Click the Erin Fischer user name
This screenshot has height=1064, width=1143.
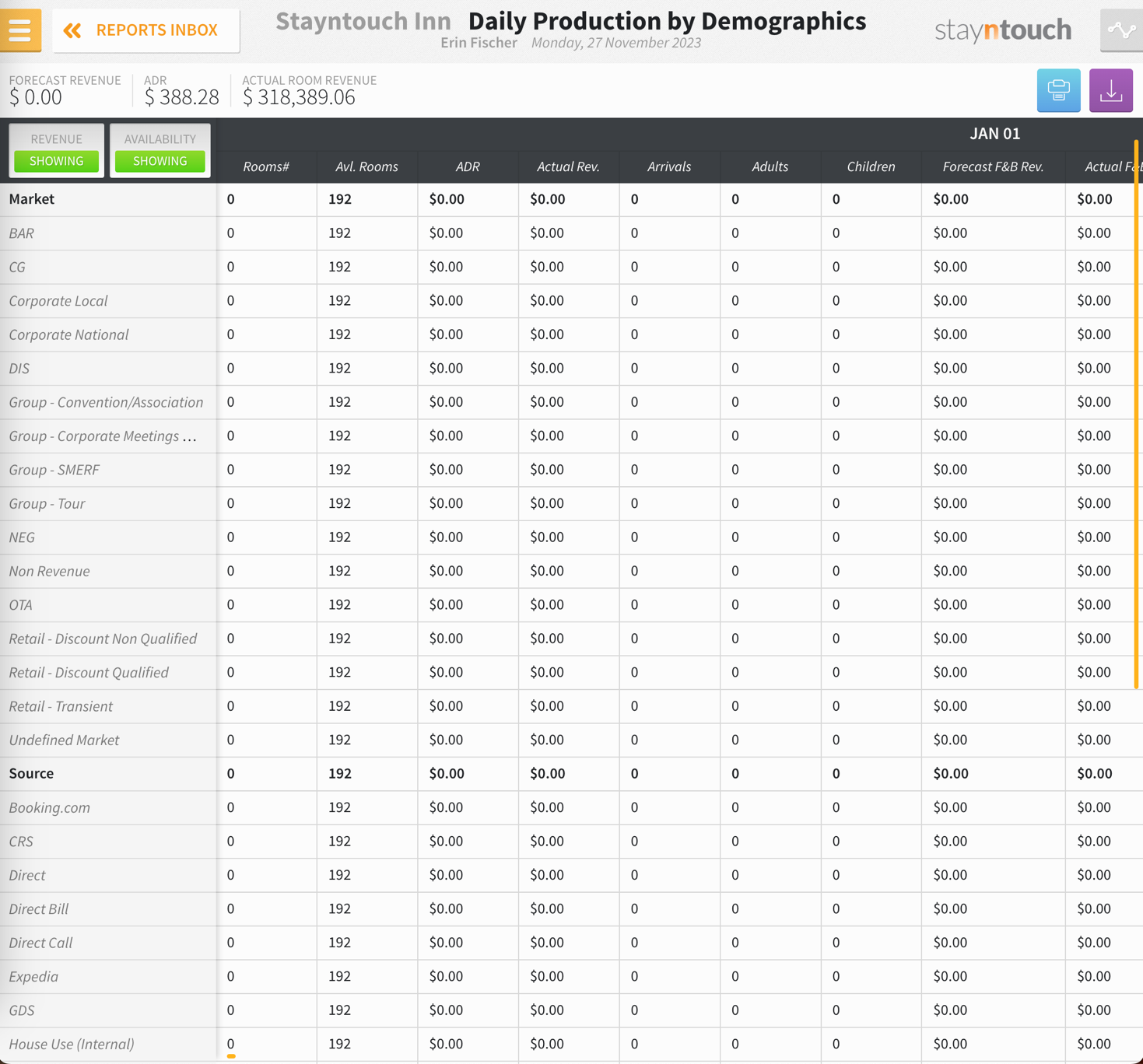click(x=479, y=43)
